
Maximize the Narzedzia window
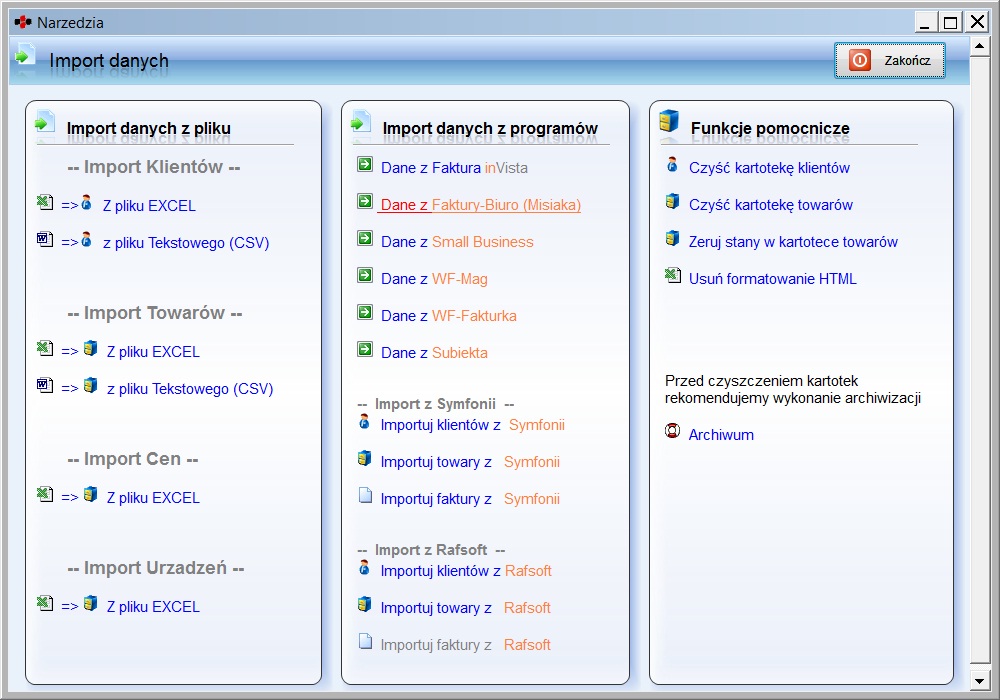point(950,22)
